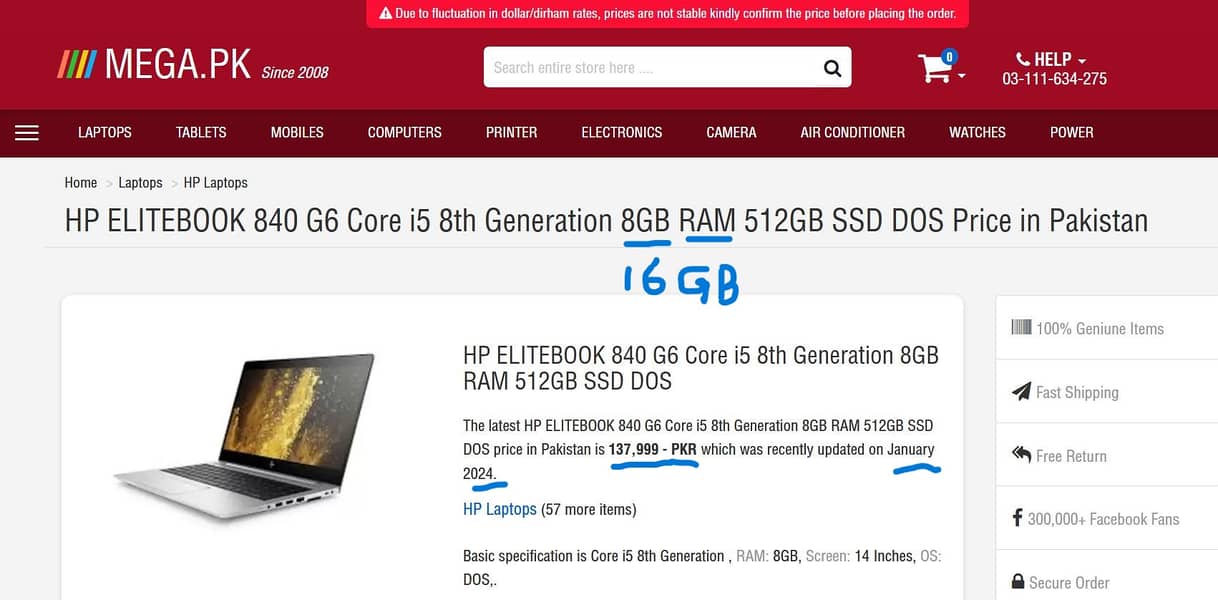Follow the blue HP Laptops link
The image size is (1218, 600).
[x=500, y=509]
